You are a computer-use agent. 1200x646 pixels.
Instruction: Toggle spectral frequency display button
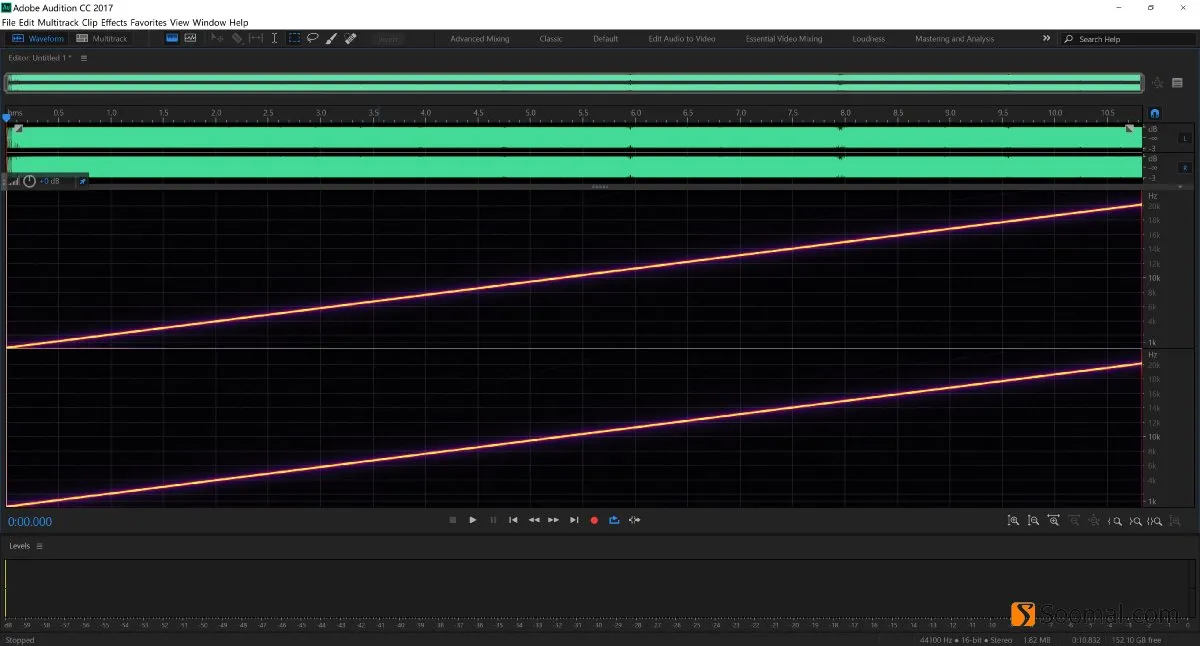[172, 38]
